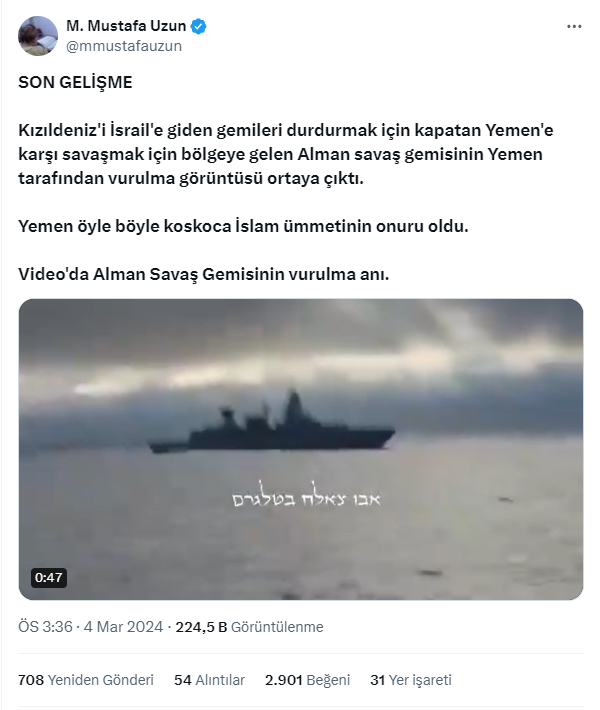The width and height of the screenshot is (600, 710).
Task: Click the blue verified badge icon
Action: click(198, 26)
